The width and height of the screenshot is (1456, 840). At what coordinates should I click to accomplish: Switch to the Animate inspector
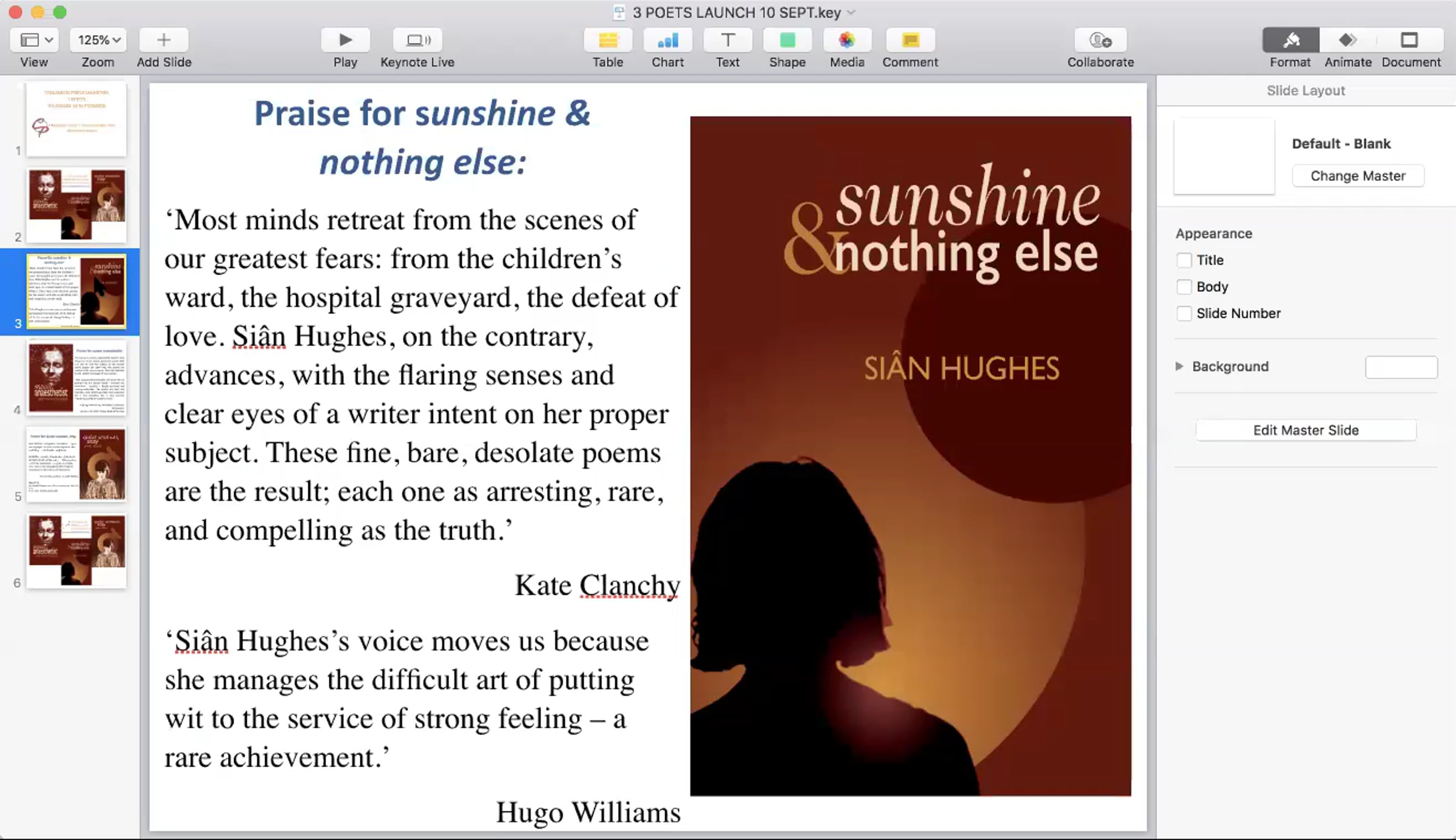(1348, 40)
